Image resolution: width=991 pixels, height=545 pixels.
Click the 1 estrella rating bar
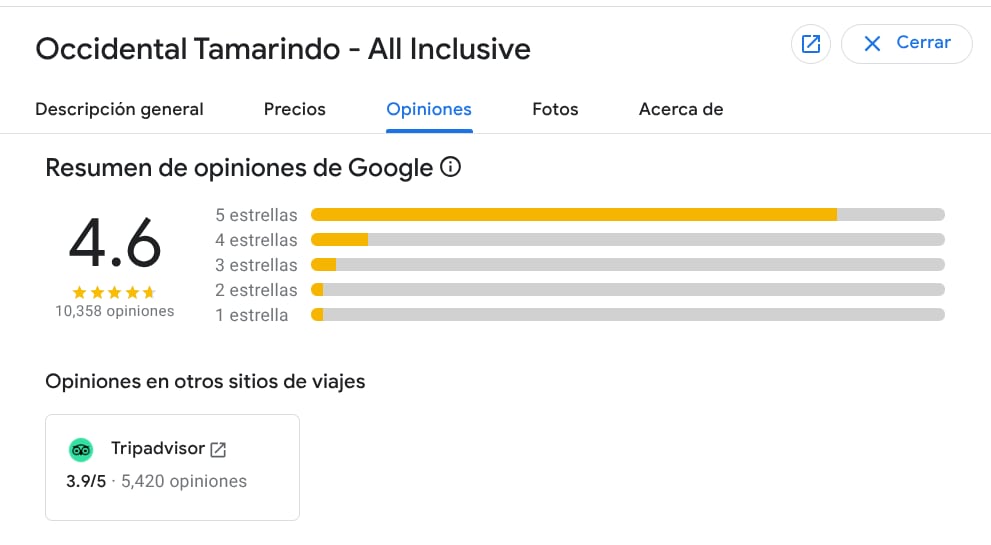pos(627,315)
